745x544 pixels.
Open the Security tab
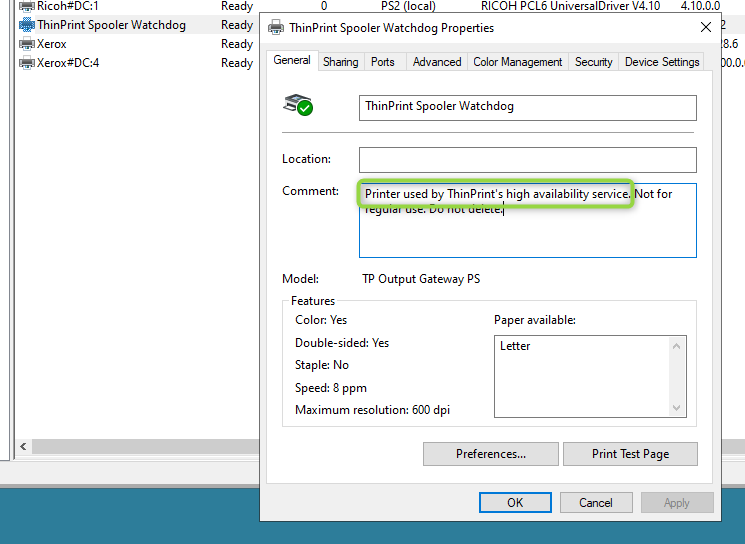pos(593,62)
